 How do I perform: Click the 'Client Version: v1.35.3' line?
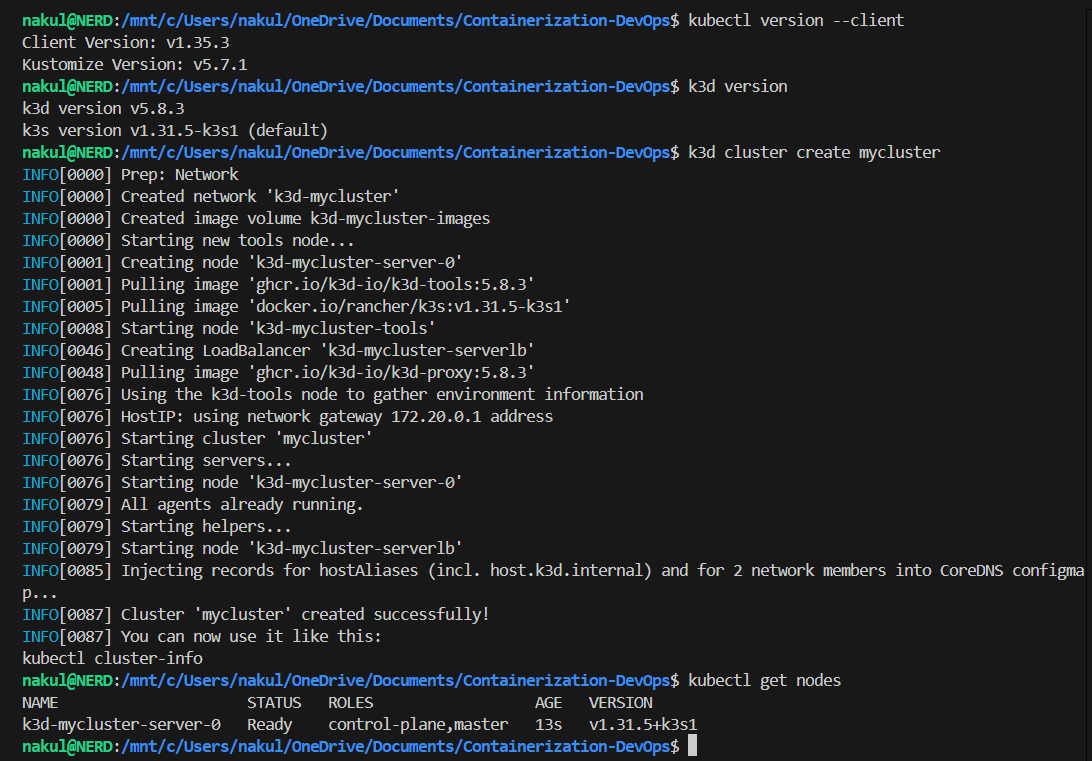tap(125, 42)
